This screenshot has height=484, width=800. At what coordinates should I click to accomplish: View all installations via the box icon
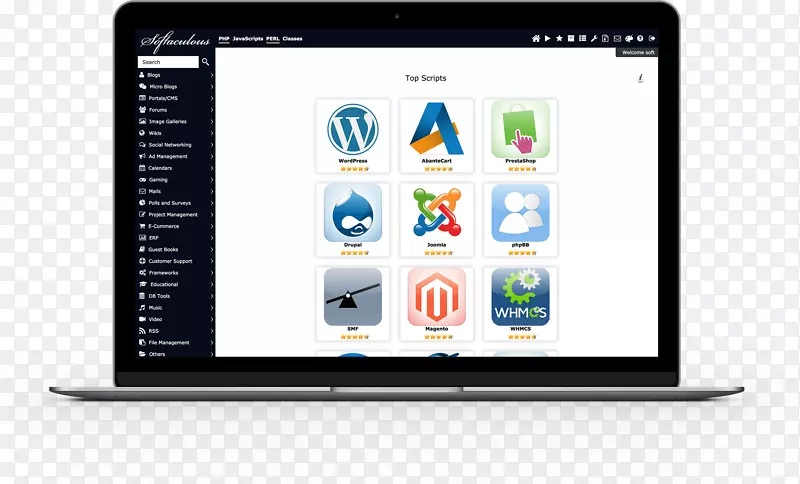pyautogui.click(x=571, y=38)
